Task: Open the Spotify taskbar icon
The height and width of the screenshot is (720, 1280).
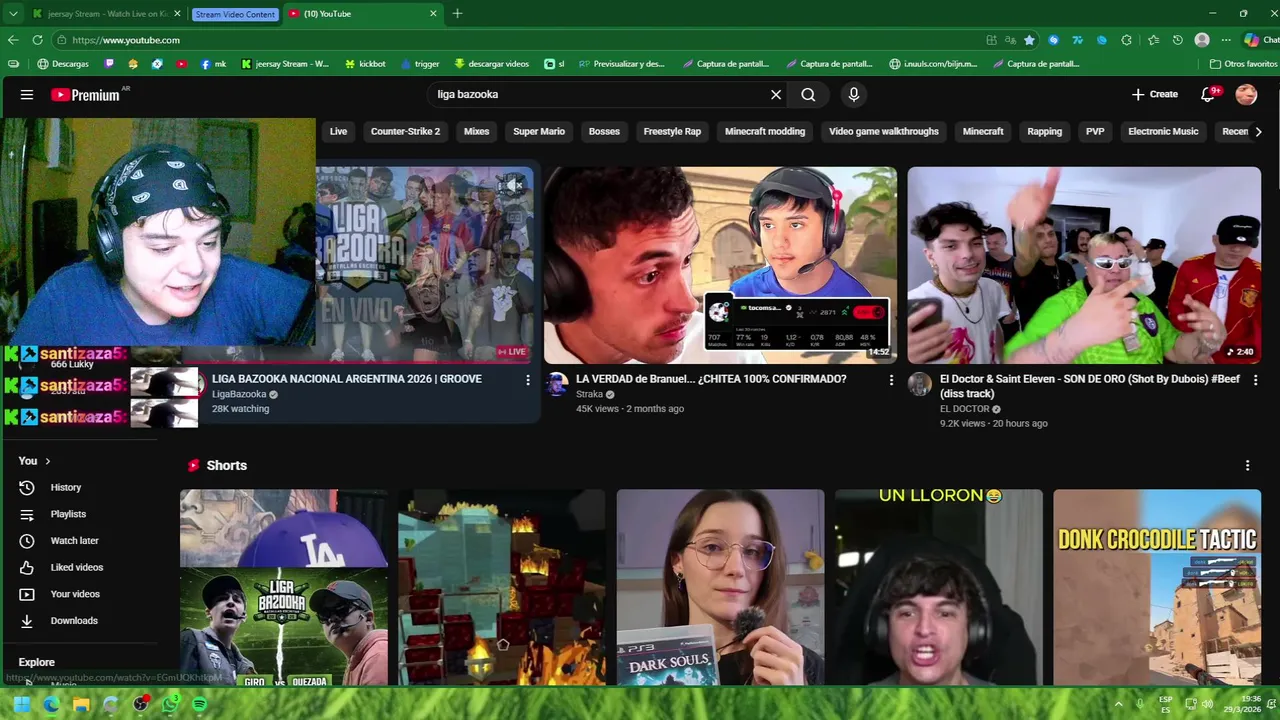Action: pos(199,705)
